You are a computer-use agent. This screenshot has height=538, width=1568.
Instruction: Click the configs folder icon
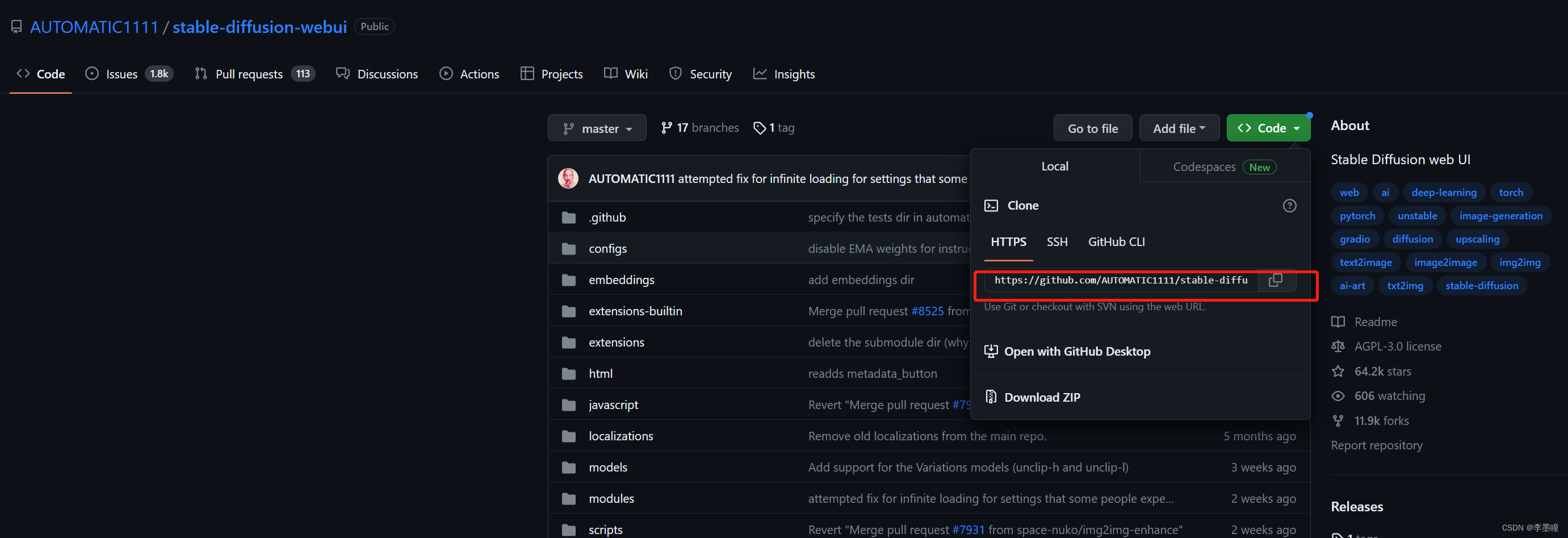[568, 249]
